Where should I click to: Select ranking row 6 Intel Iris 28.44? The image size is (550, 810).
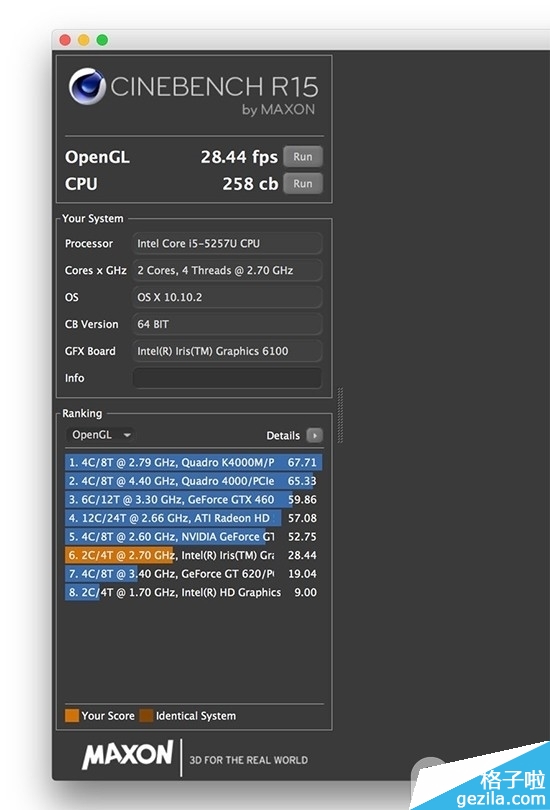click(194, 555)
